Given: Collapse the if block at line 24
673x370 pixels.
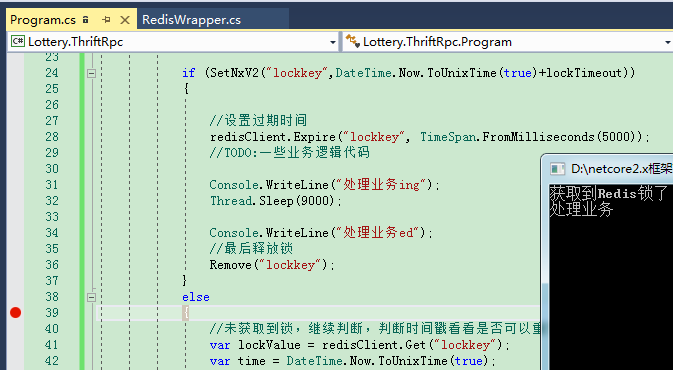Looking at the screenshot, I should point(91,73).
